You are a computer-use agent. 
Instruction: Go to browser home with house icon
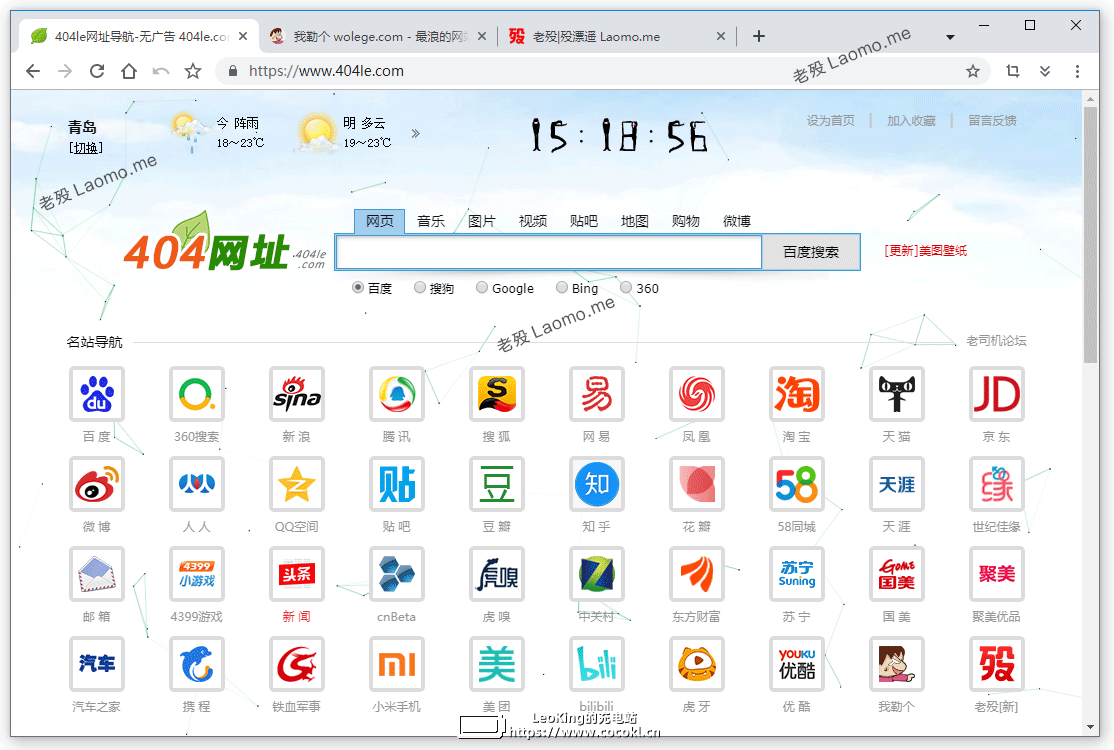pos(129,71)
